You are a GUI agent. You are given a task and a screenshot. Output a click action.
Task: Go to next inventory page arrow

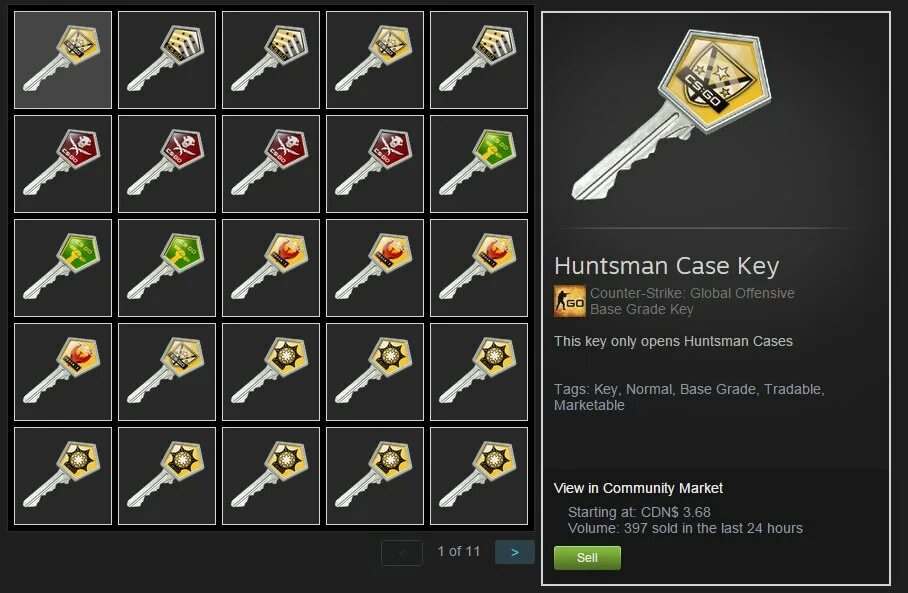pyautogui.click(x=515, y=552)
